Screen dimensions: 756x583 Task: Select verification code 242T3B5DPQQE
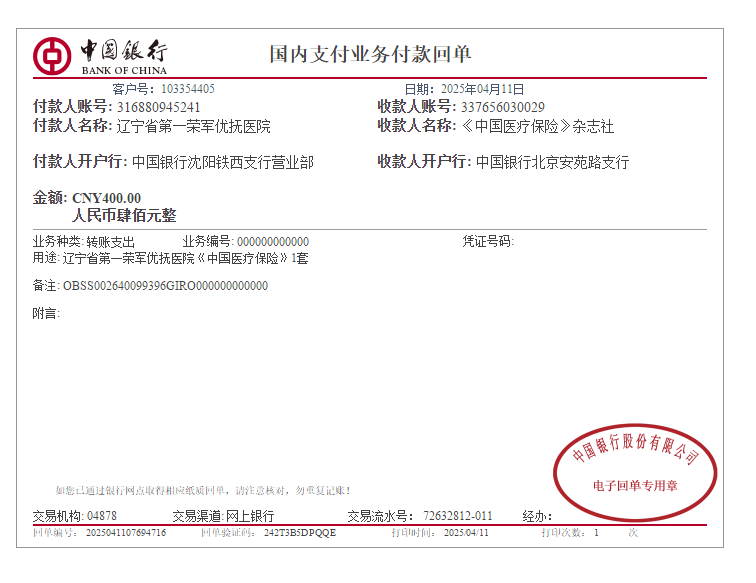300,533
